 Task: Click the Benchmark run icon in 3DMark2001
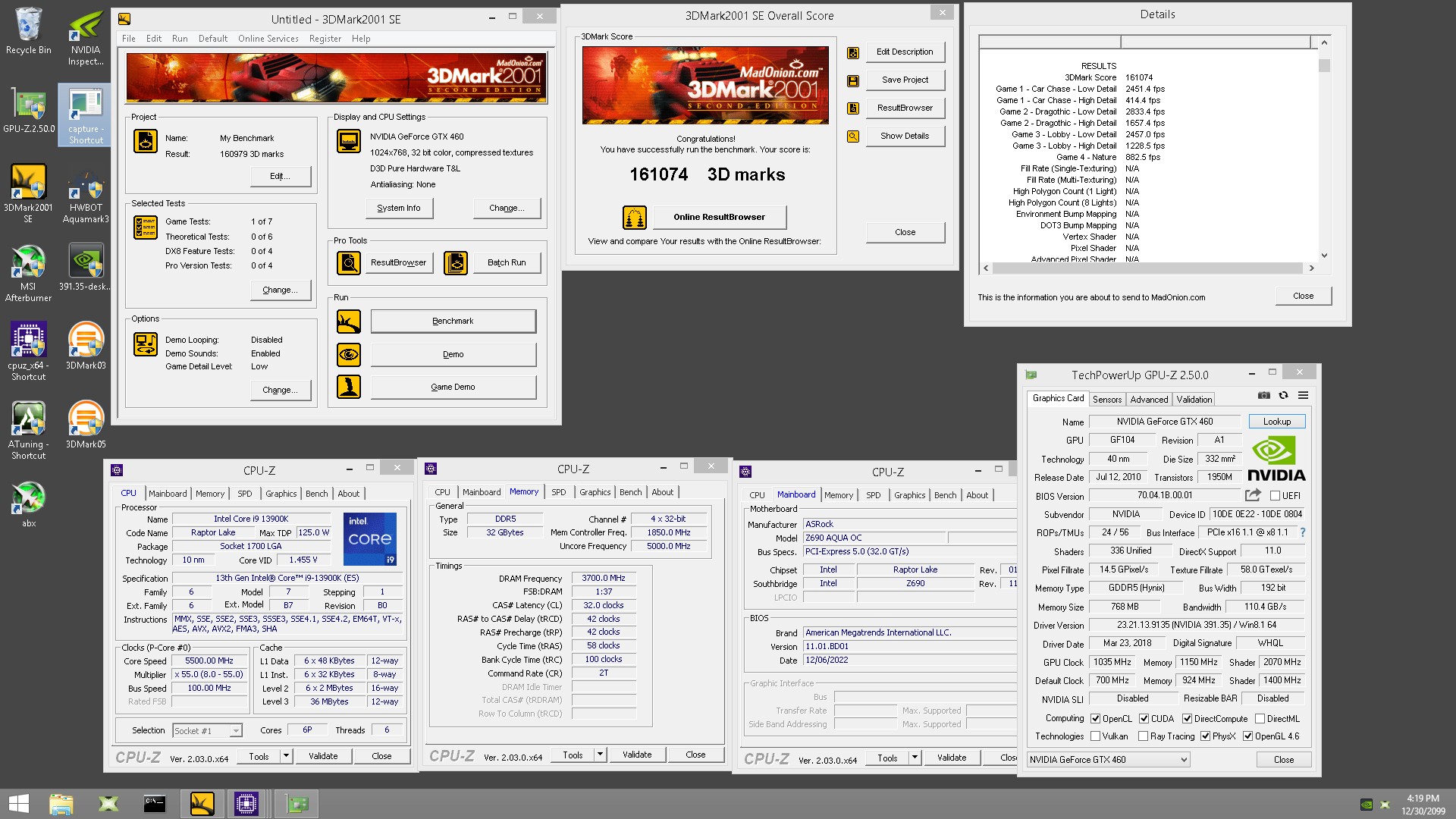[349, 322]
